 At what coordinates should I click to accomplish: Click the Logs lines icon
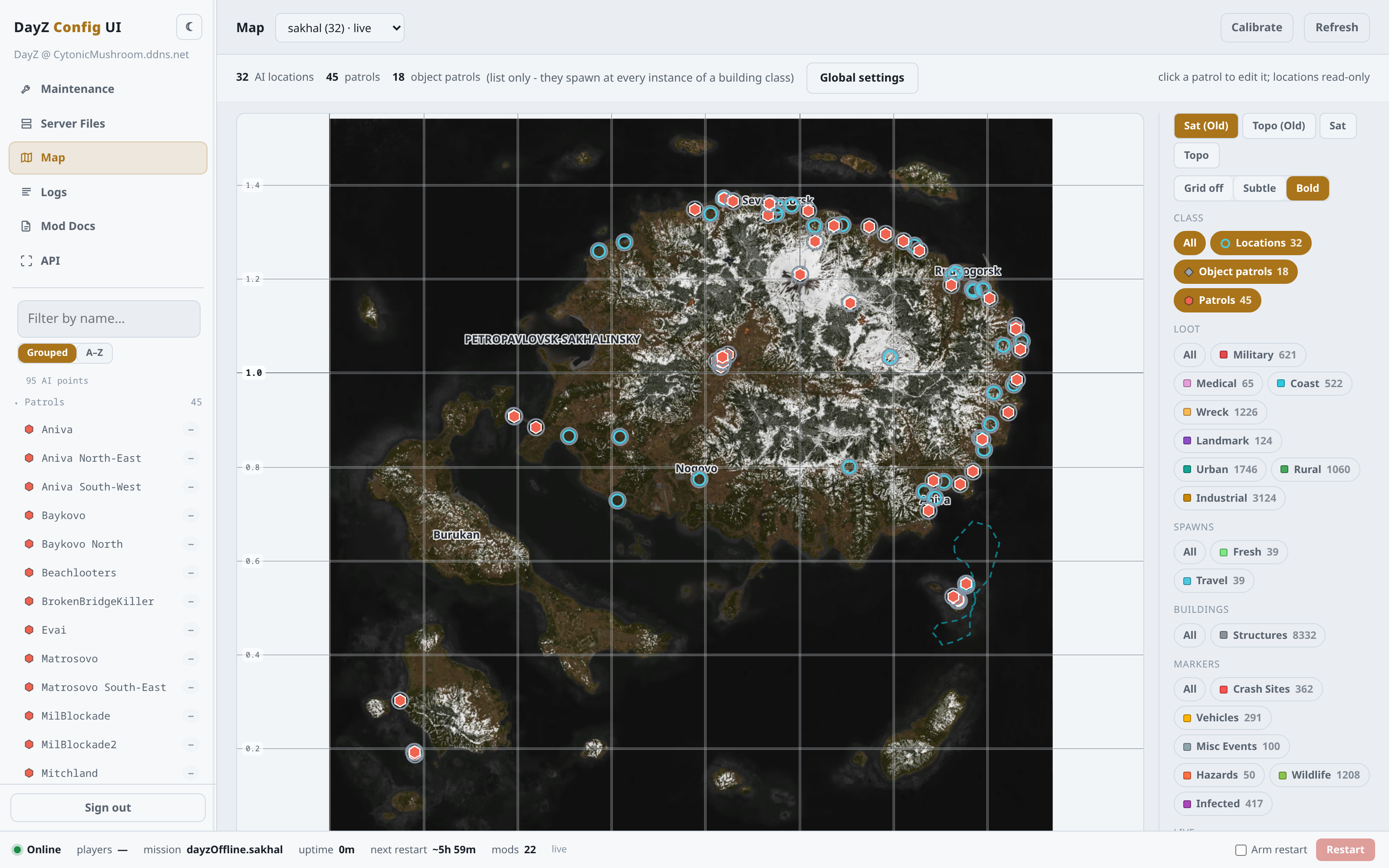(x=26, y=192)
